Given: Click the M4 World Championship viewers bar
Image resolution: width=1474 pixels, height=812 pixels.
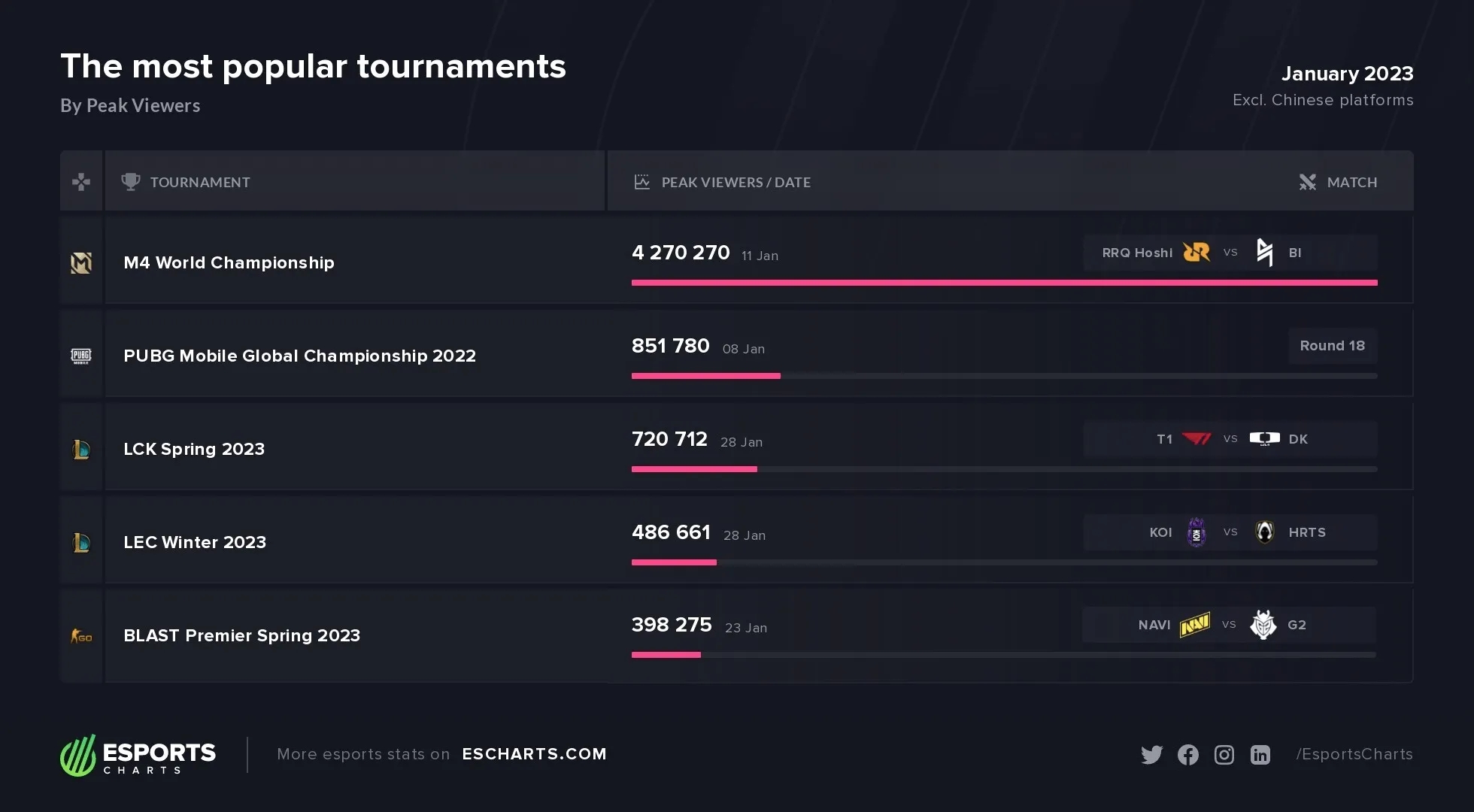Looking at the screenshot, I should tap(1004, 283).
